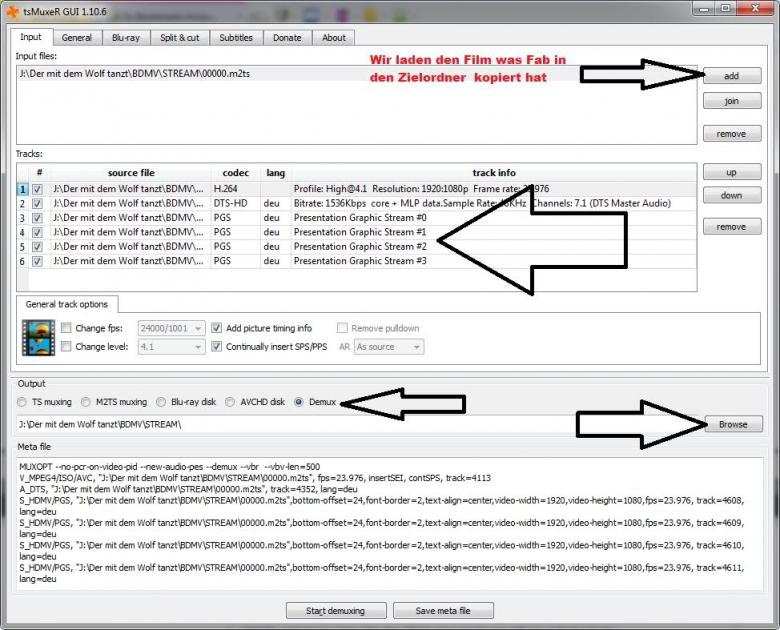Screen dimensions: 780x630
Task: Open the level 4.1 dropdown
Action: (x=171, y=347)
